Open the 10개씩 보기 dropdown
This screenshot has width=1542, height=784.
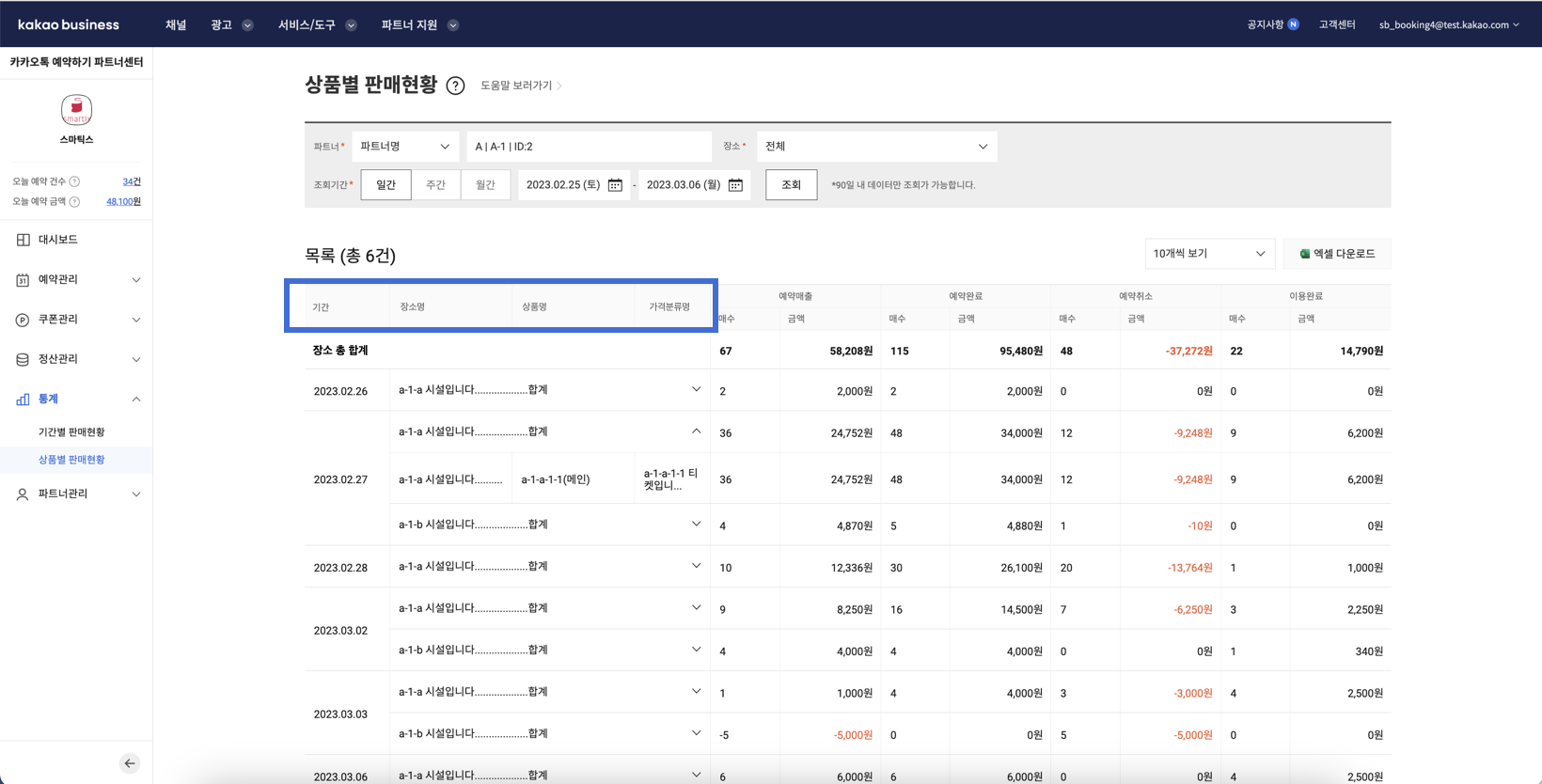[1209, 254]
